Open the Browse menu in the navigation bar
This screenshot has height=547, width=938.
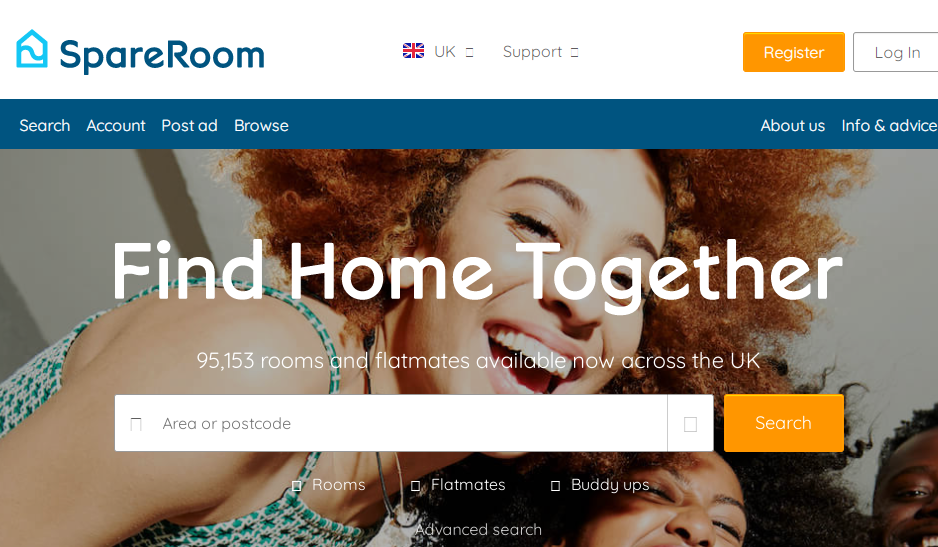[x=261, y=126]
